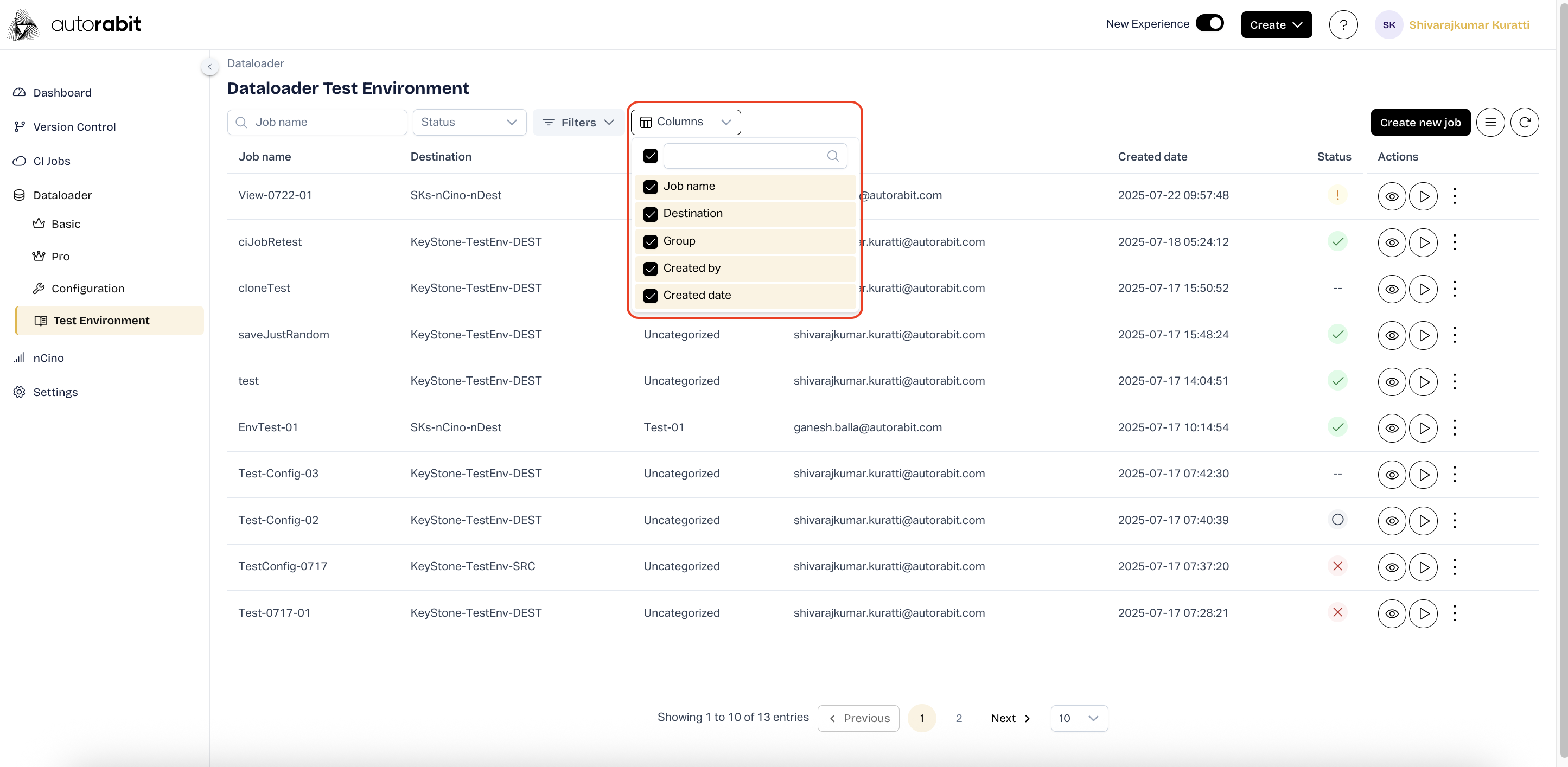
Task: Click the Job name search field
Action: point(316,123)
